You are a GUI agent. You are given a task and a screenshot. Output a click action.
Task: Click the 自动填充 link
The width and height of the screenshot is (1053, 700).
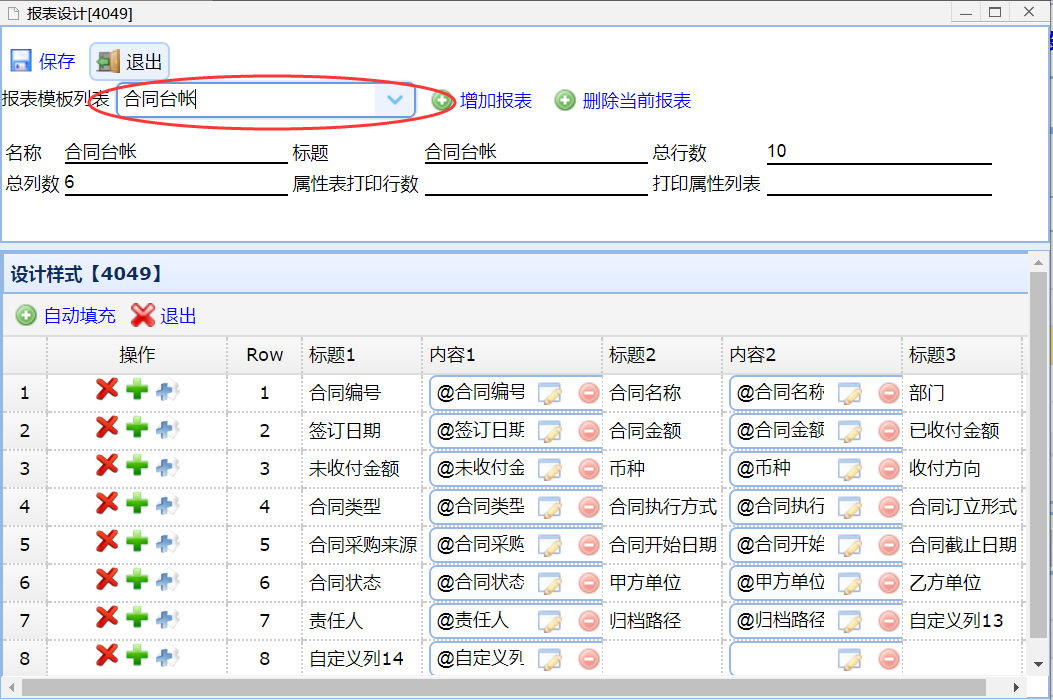[79, 316]
